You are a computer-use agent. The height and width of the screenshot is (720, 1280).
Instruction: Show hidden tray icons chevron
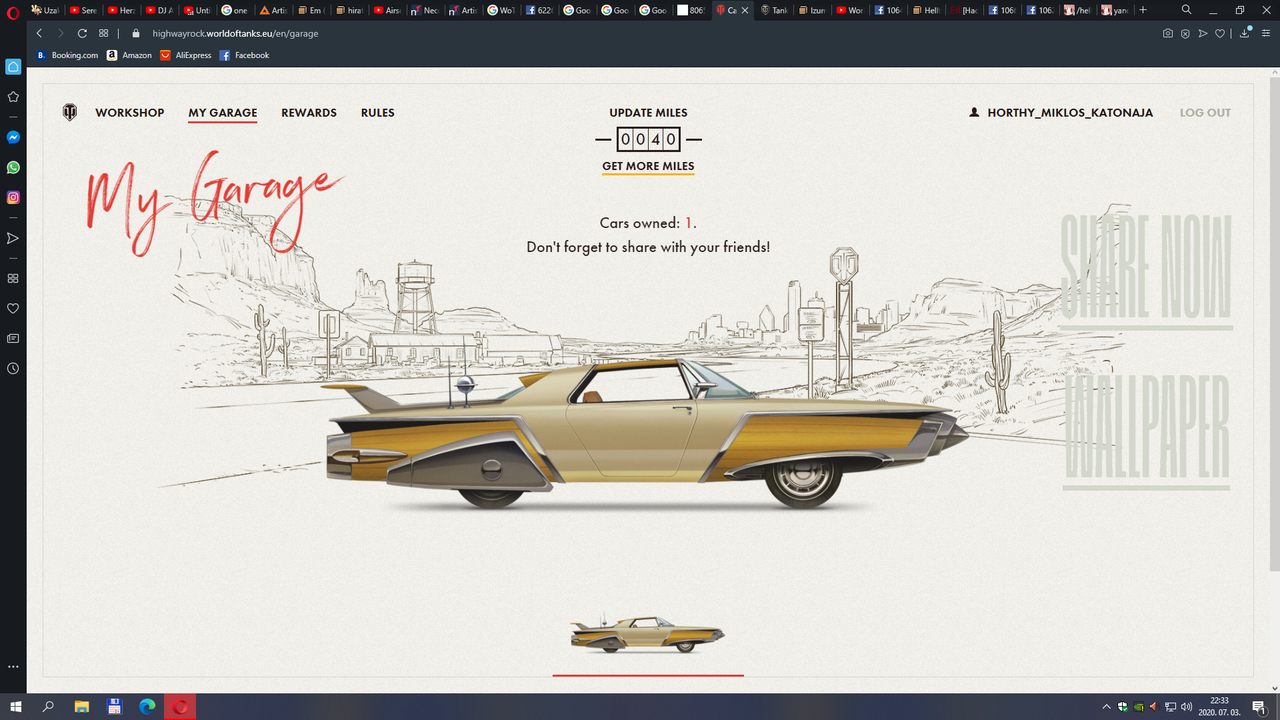click(1106, 707)
